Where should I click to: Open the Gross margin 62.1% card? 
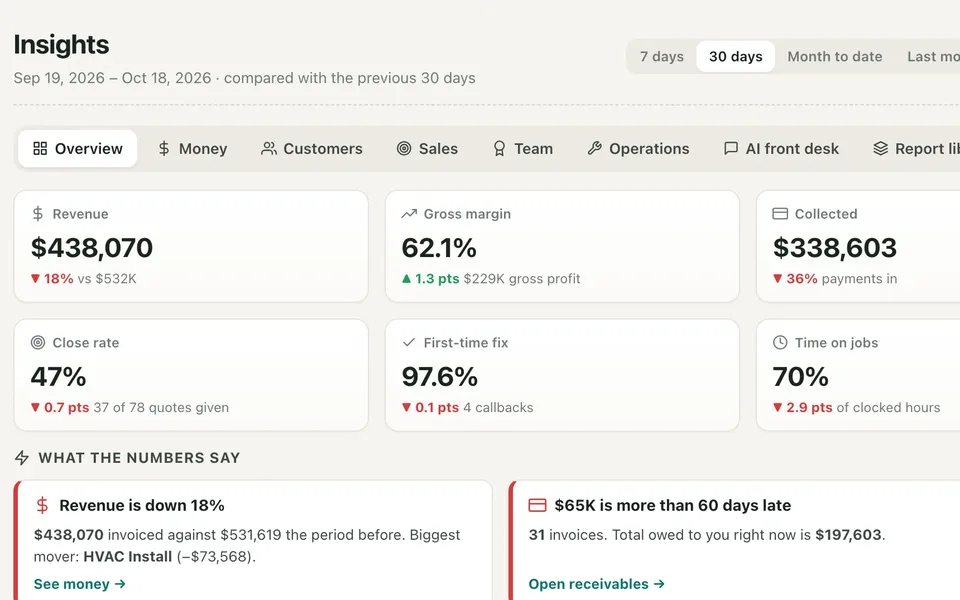coord(562,246)
